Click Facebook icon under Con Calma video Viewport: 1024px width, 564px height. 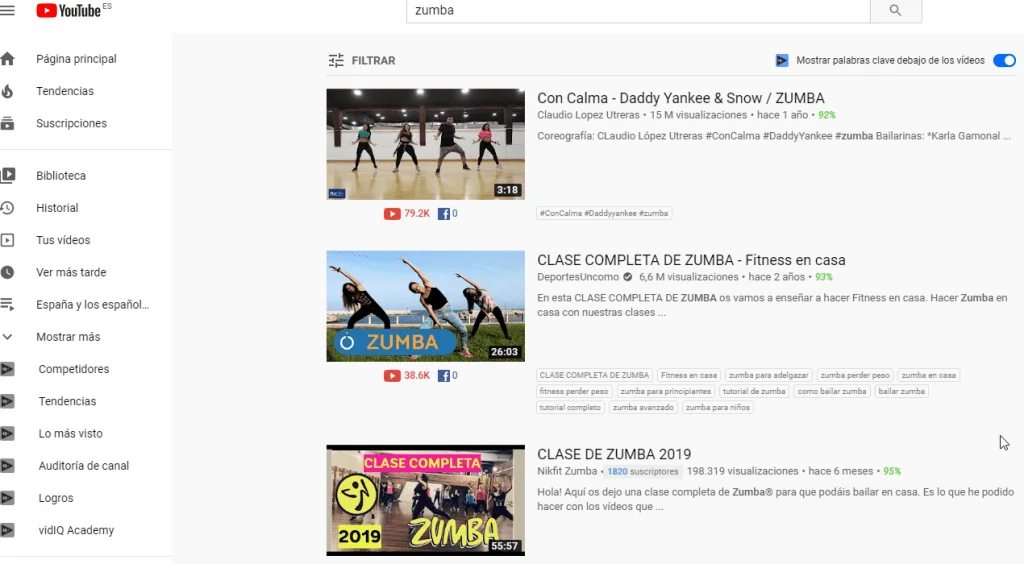click(443, 213)
